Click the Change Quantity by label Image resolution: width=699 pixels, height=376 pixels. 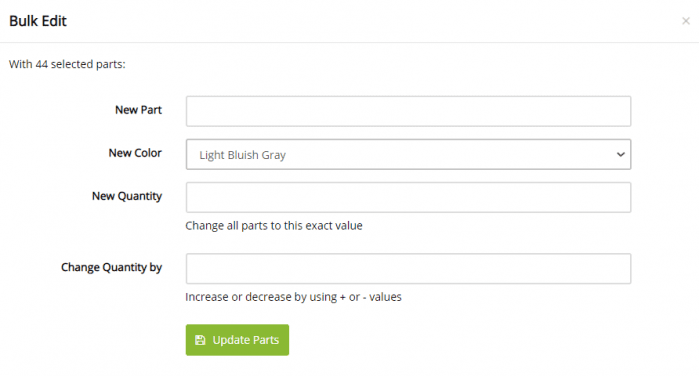click(111, 268)
